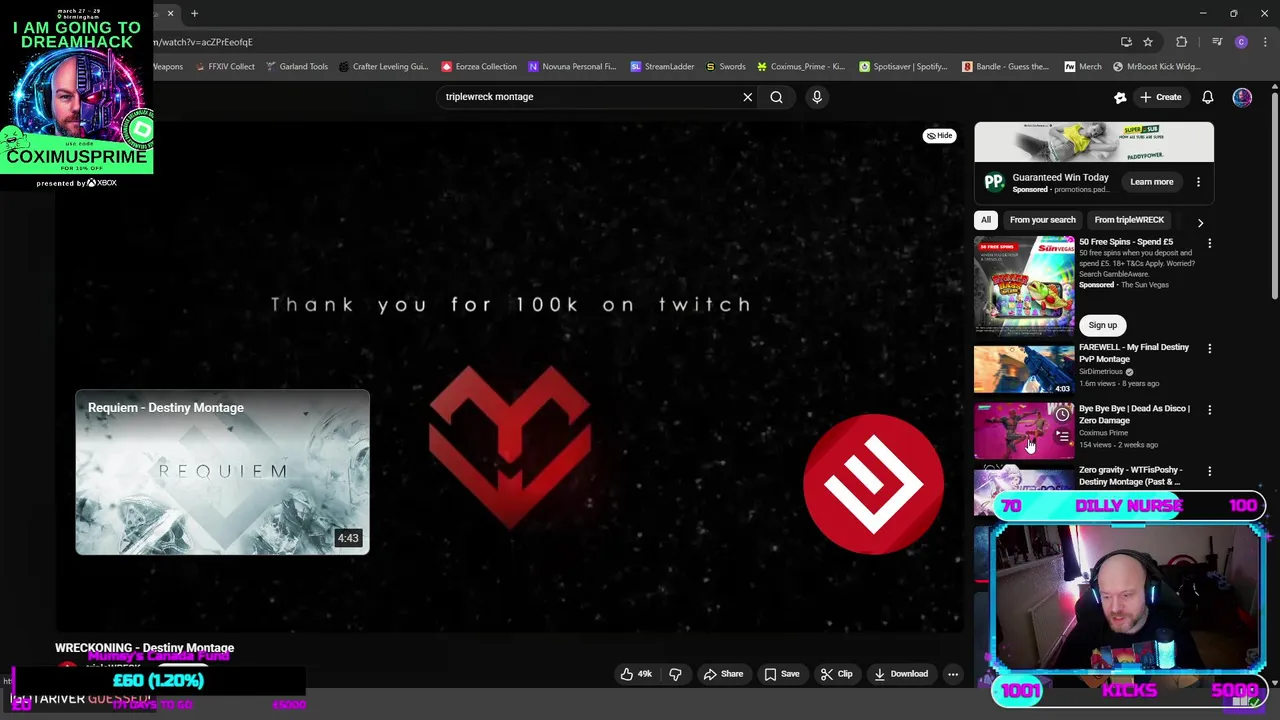Open the Merch bookmark
The width and height of the screenshot is (1280, 720).
(x=1083, y=67)
